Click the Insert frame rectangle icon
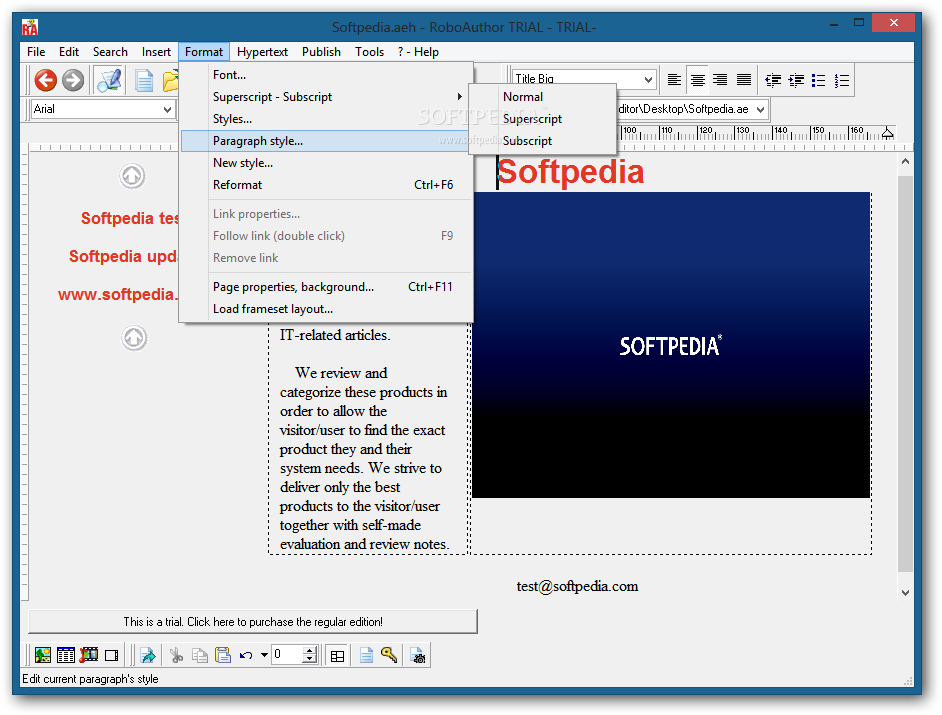 tap(112, 655)
